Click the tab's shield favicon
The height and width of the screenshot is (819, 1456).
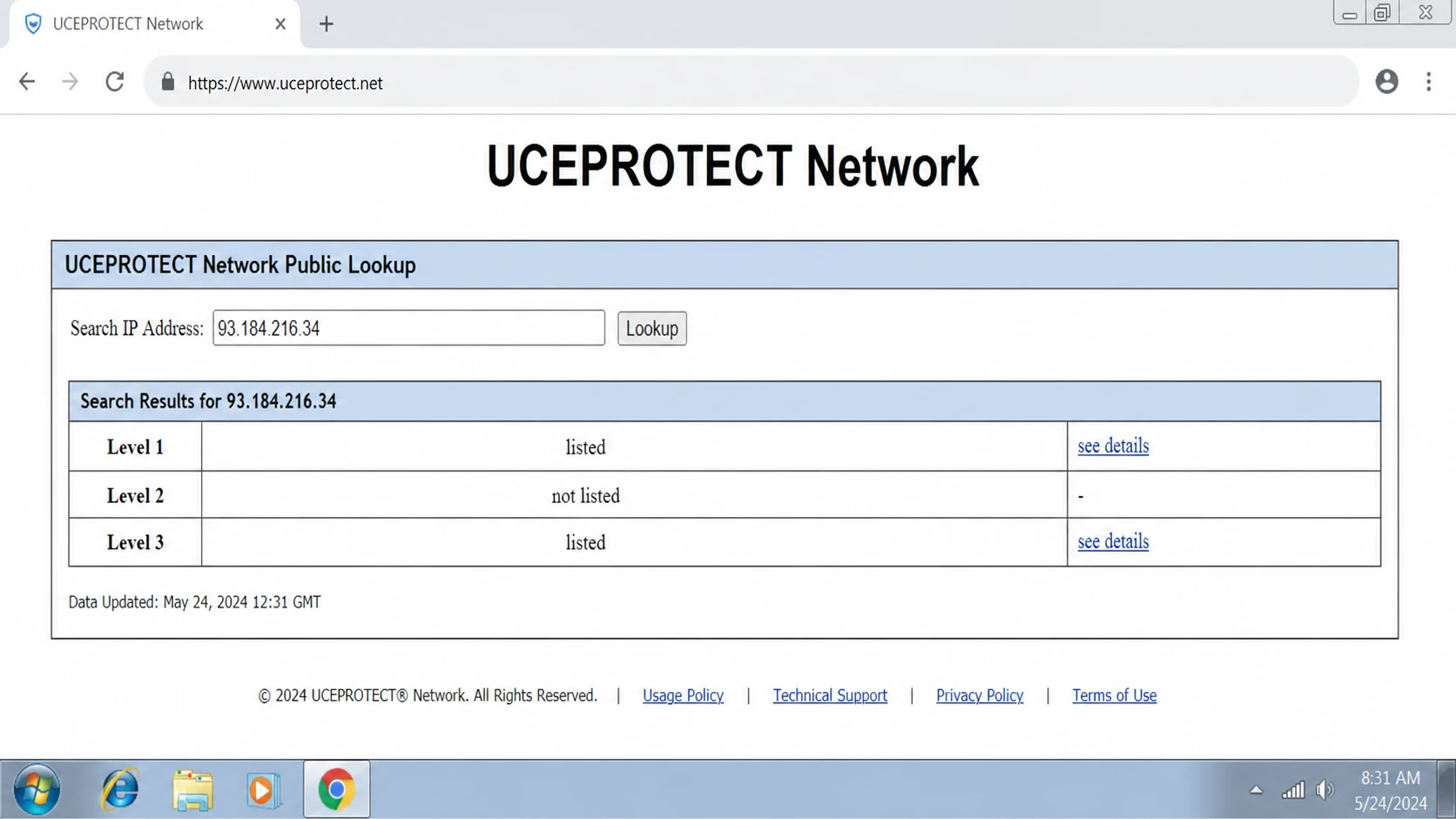33,24
